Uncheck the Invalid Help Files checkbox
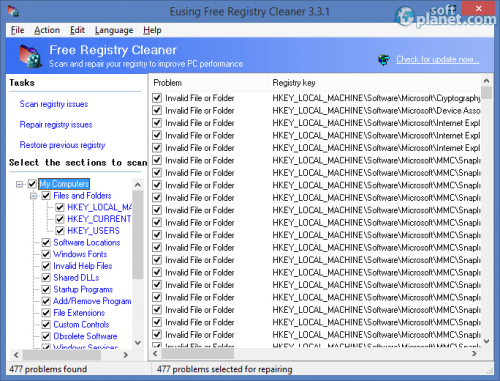The image size is (500, 381). [x=46, y=266]
